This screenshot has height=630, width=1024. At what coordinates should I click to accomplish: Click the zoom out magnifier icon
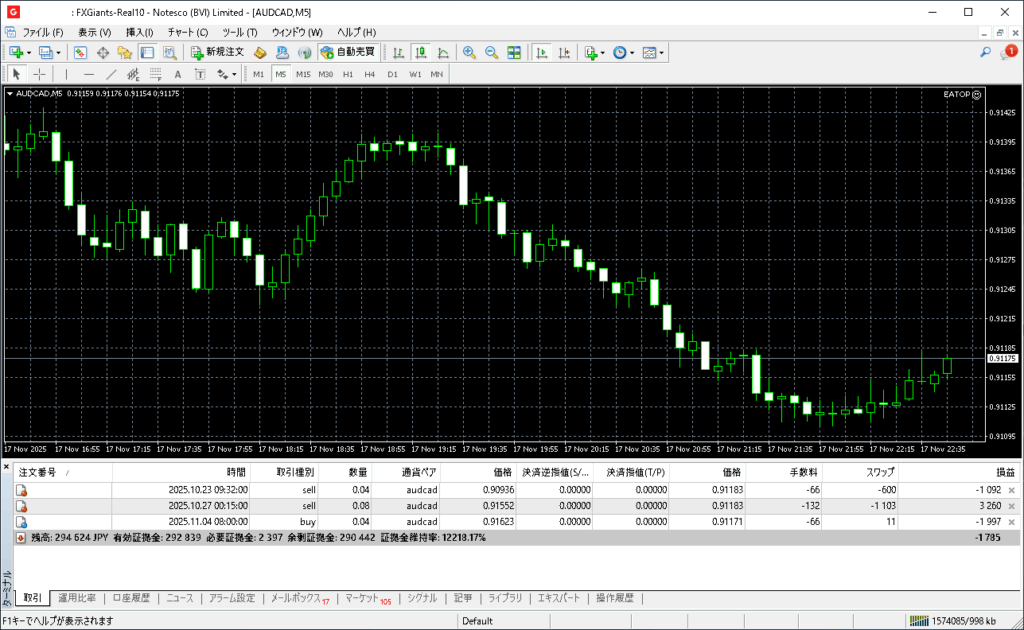(491, 52)
